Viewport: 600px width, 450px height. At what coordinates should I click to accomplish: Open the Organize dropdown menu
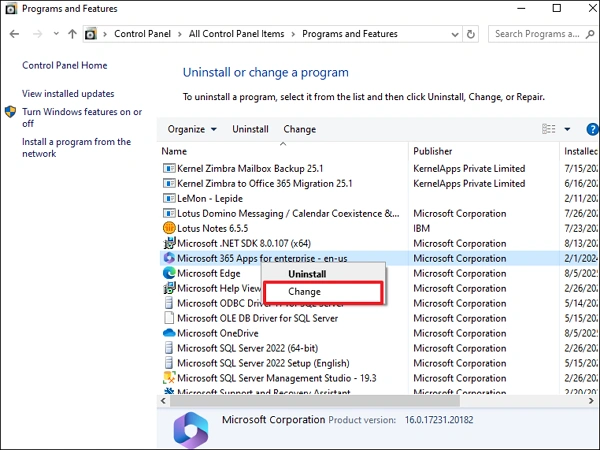pos(192,129)
